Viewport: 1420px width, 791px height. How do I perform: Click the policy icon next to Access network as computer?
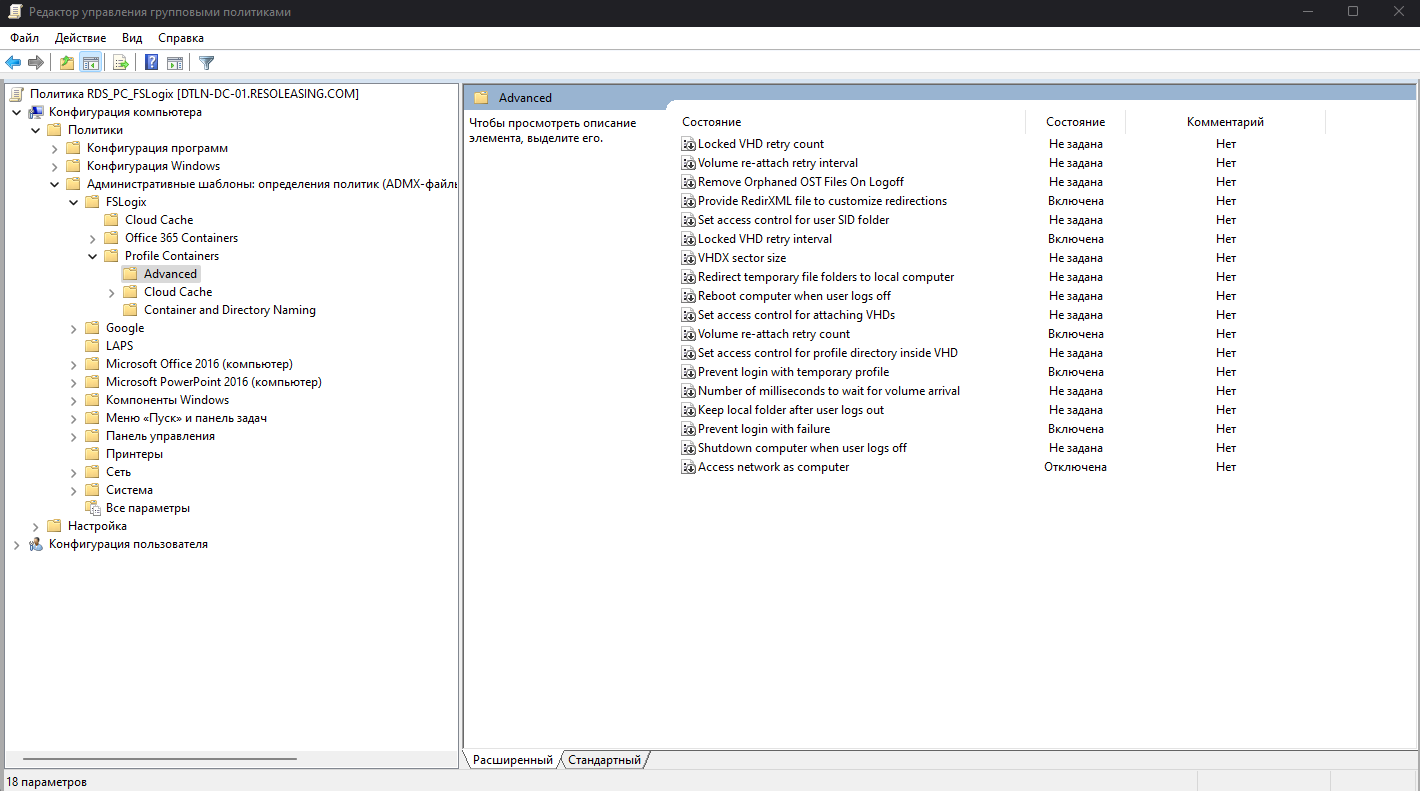pos(688,466)
